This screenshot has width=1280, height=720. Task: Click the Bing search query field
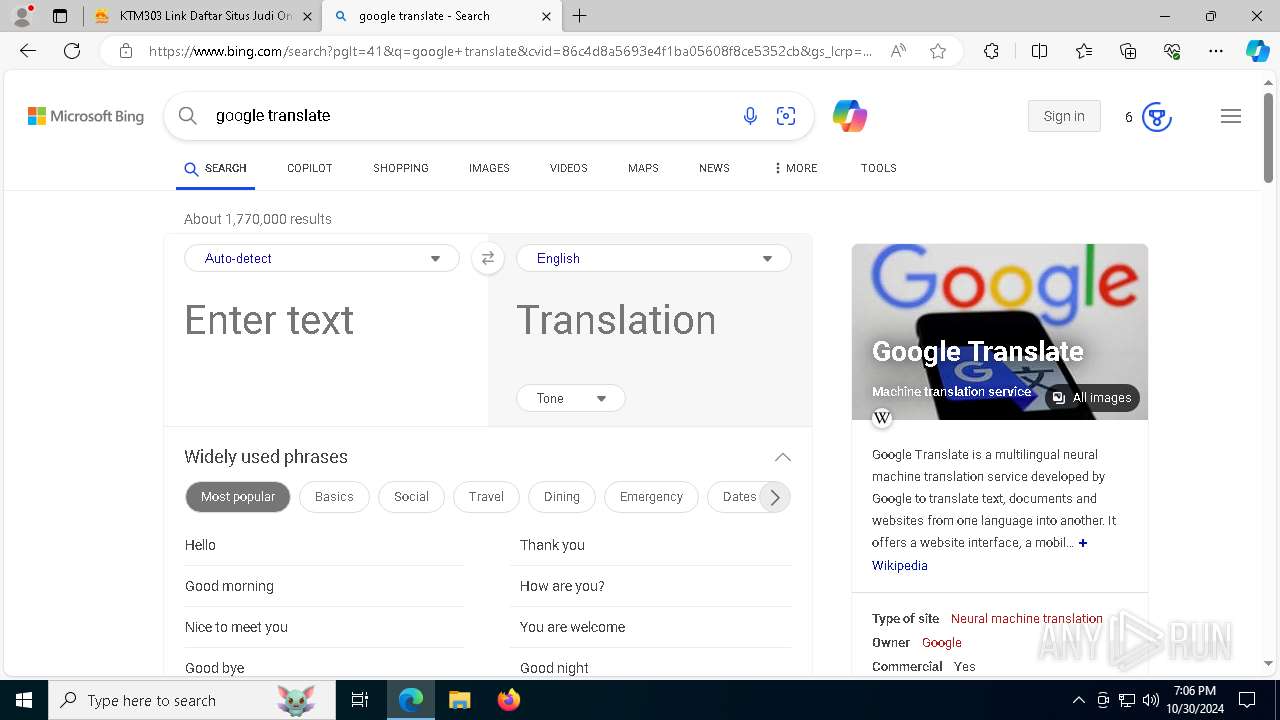coord(470,116)
